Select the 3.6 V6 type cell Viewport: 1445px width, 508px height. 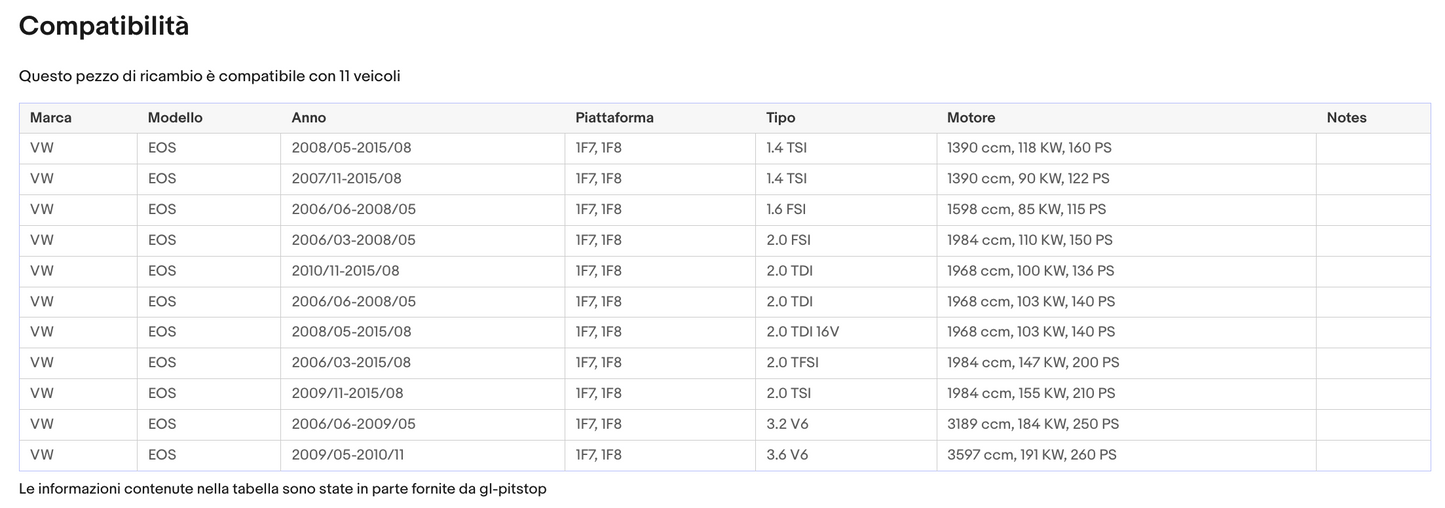(x=787, y=455)
